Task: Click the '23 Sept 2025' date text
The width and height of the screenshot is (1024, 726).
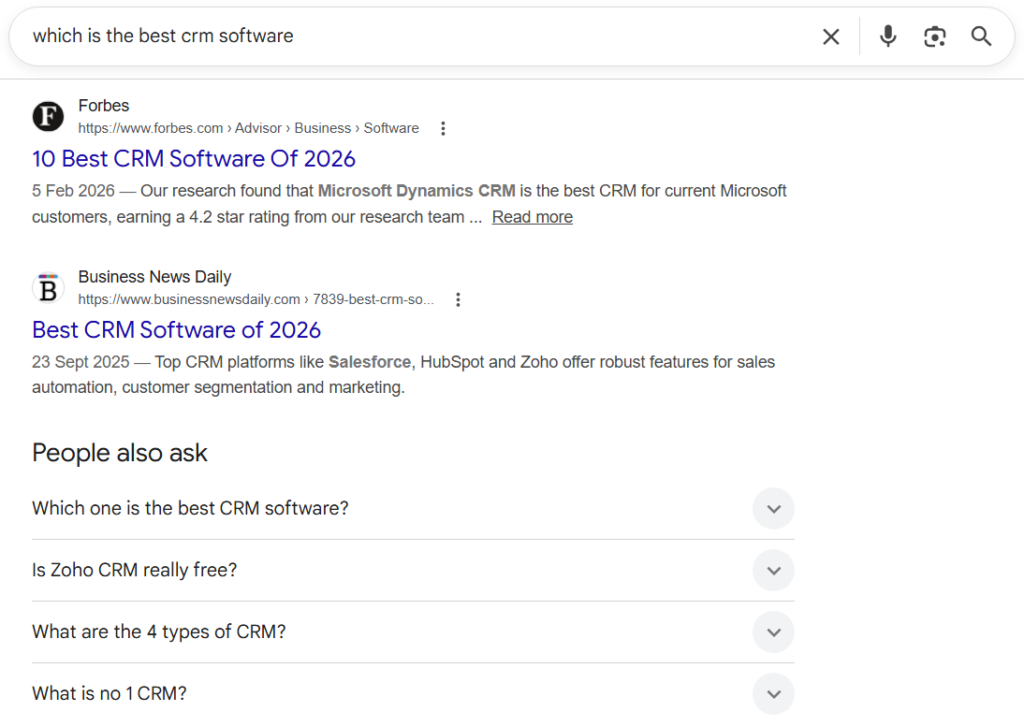Action: click(80, 362)
